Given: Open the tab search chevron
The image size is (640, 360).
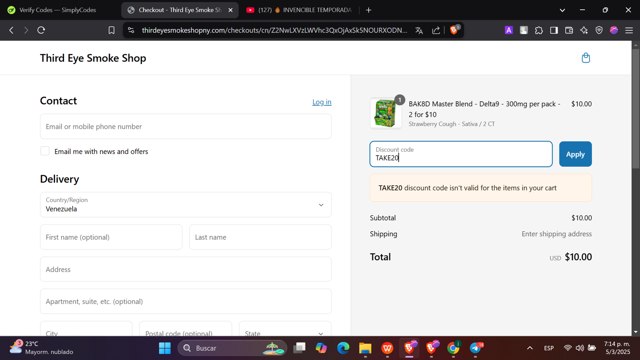Looking at the screenshot, I should [562, 10].
